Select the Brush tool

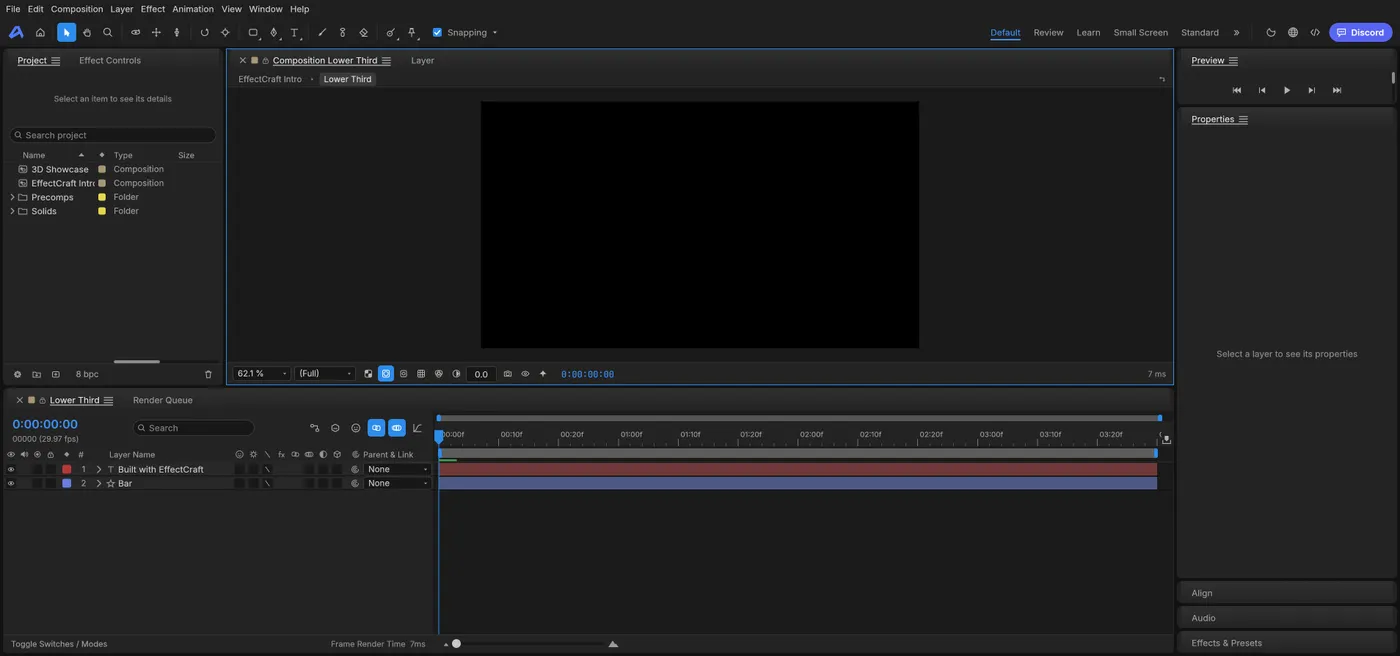[322, 32]
